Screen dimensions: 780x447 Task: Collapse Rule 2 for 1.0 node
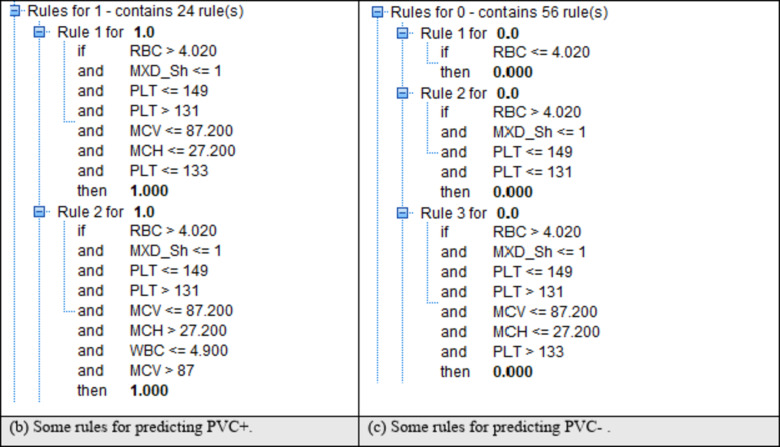click(39, 212)
